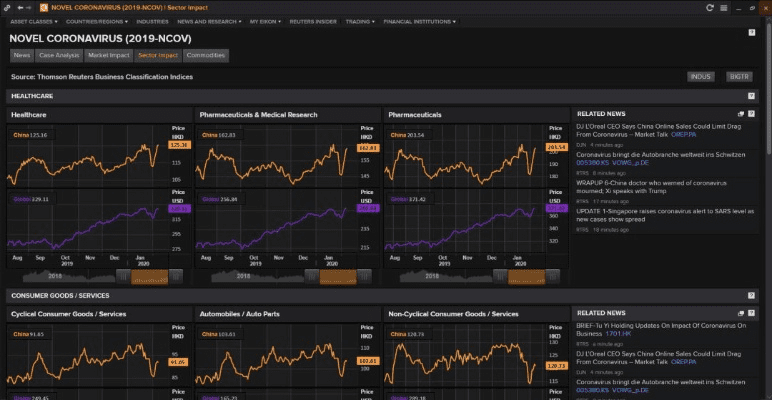772x400 pixels.
Task: Toggle the BIGTR view button
Action: click(739, 76)
